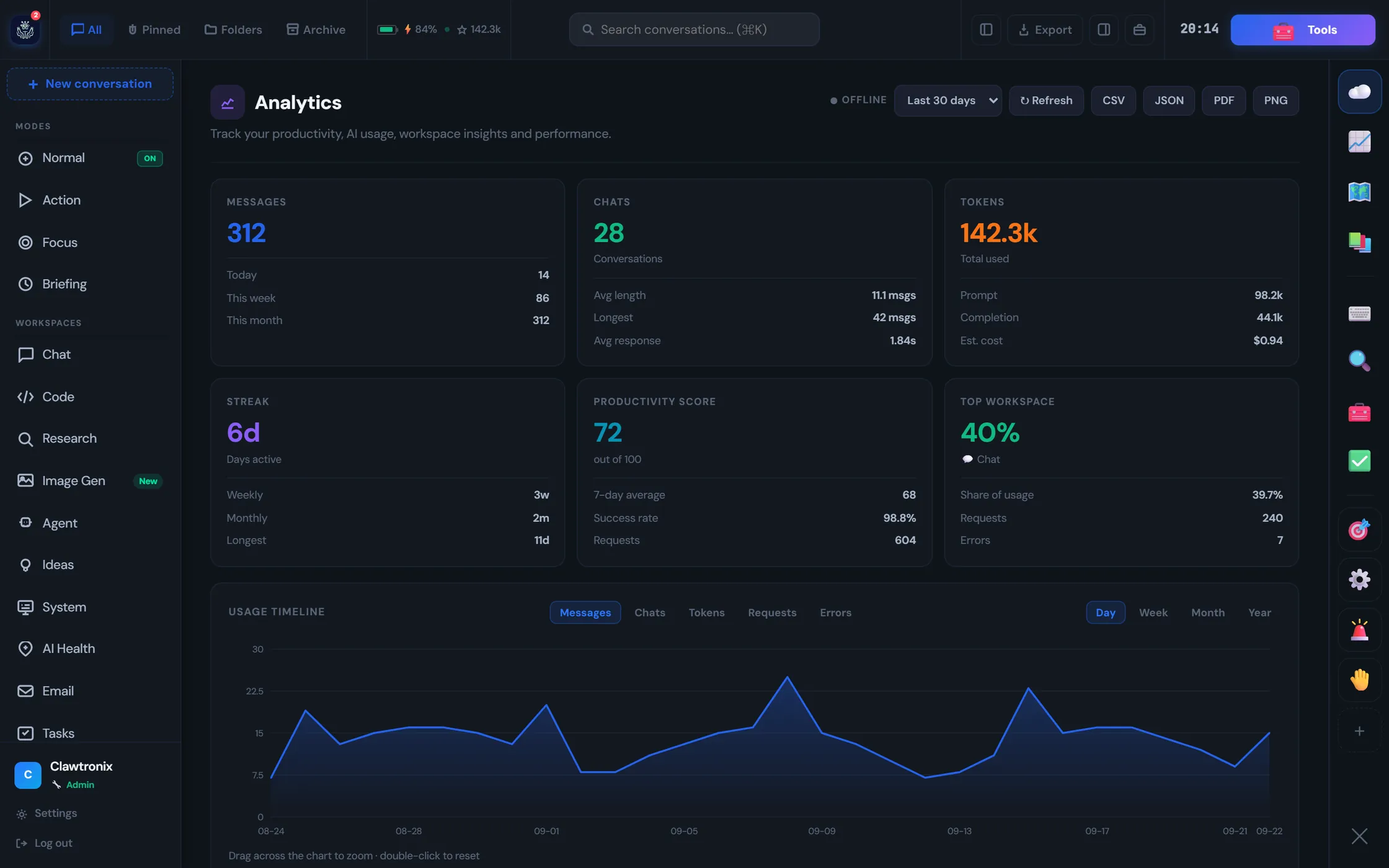Viewport: 1389px width, 868px height.
Task: Open the target dart icon in right dock
Action: point(1359,529)
